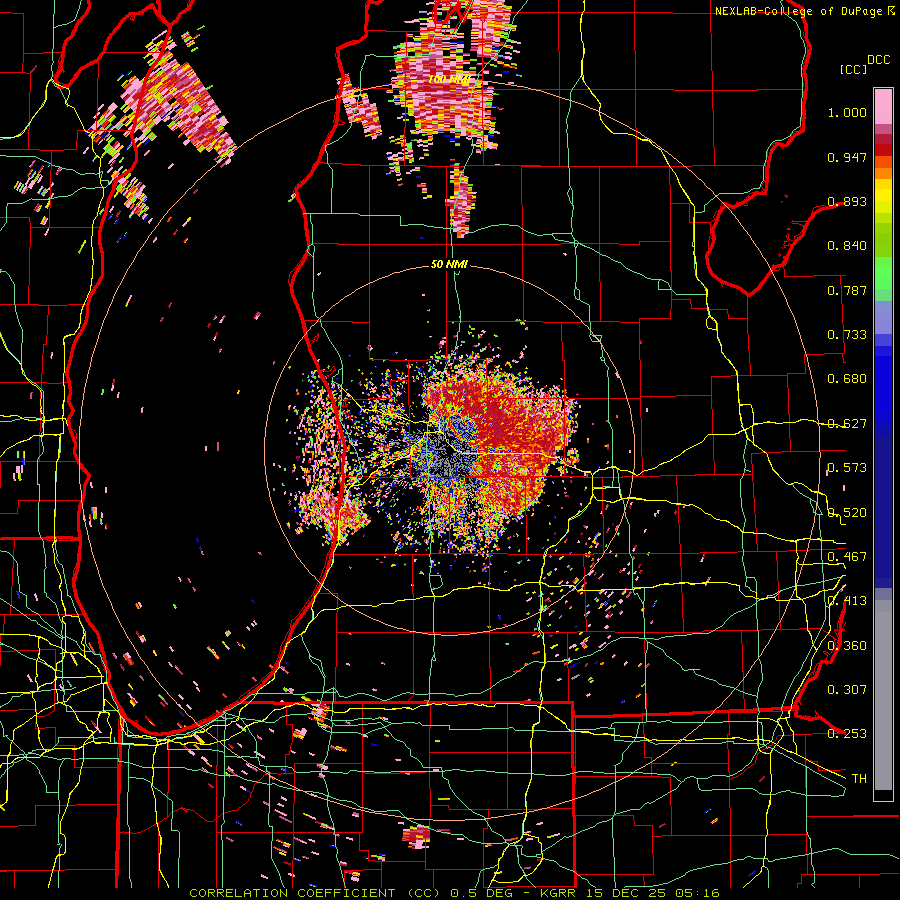The image size is (900, 900).
Task: Click the 15 DEC 25 date in the caption
Action: click(x=624, y=893)
